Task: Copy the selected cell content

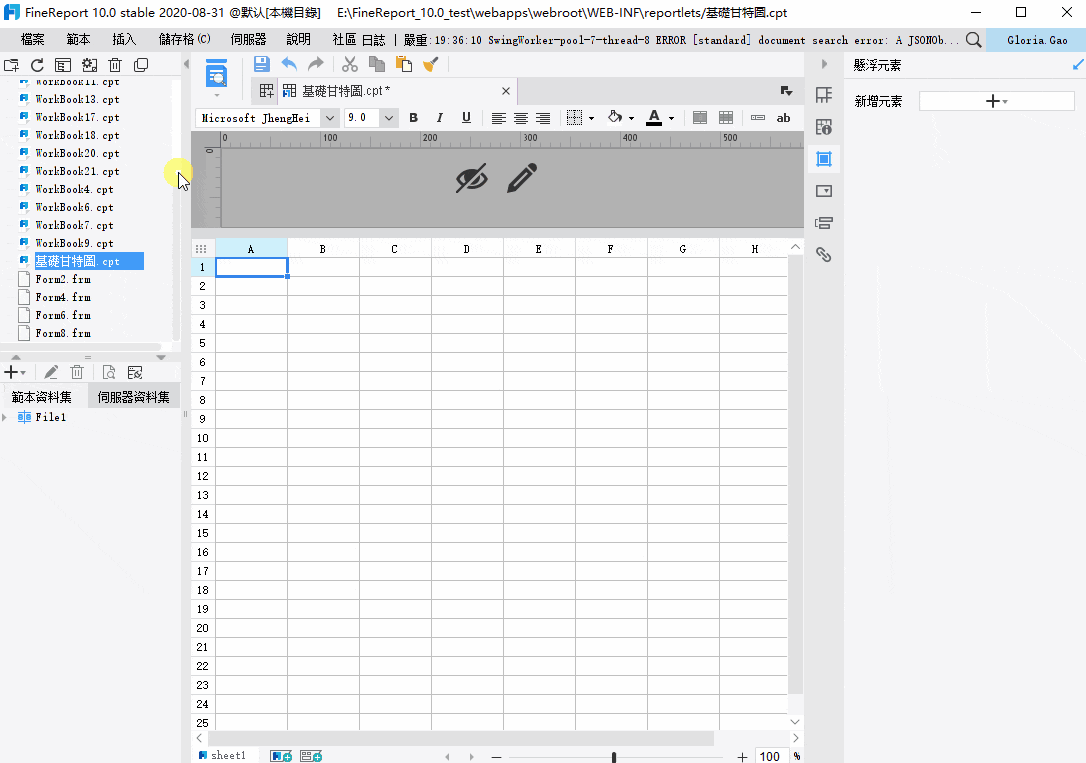Action: [x=377, y=64]
